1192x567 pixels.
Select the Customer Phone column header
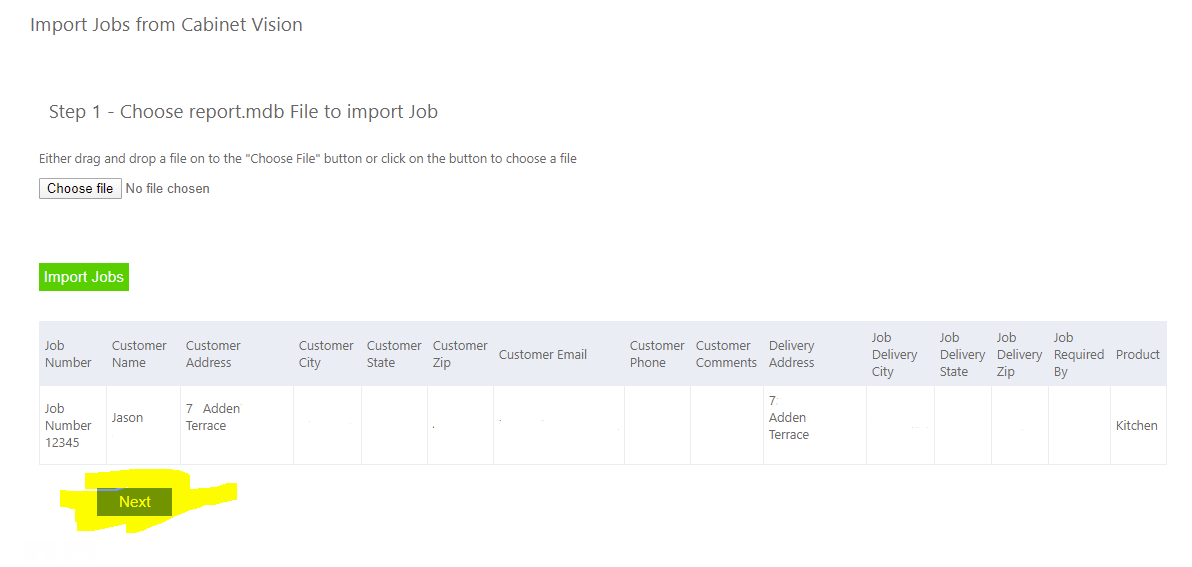point(657,354)
